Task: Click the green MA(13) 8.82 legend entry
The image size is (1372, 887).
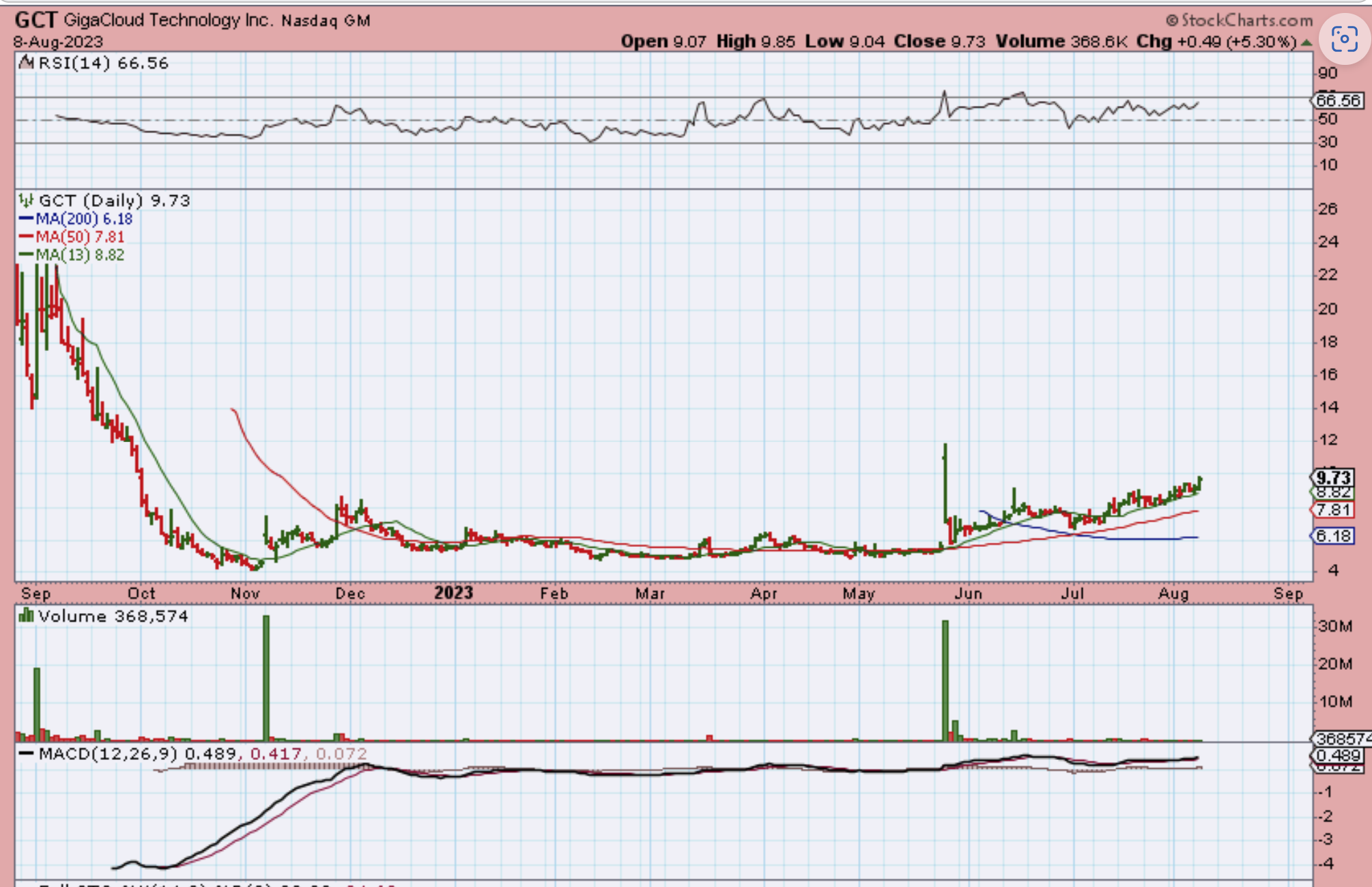Action: (x=79, y=255)
